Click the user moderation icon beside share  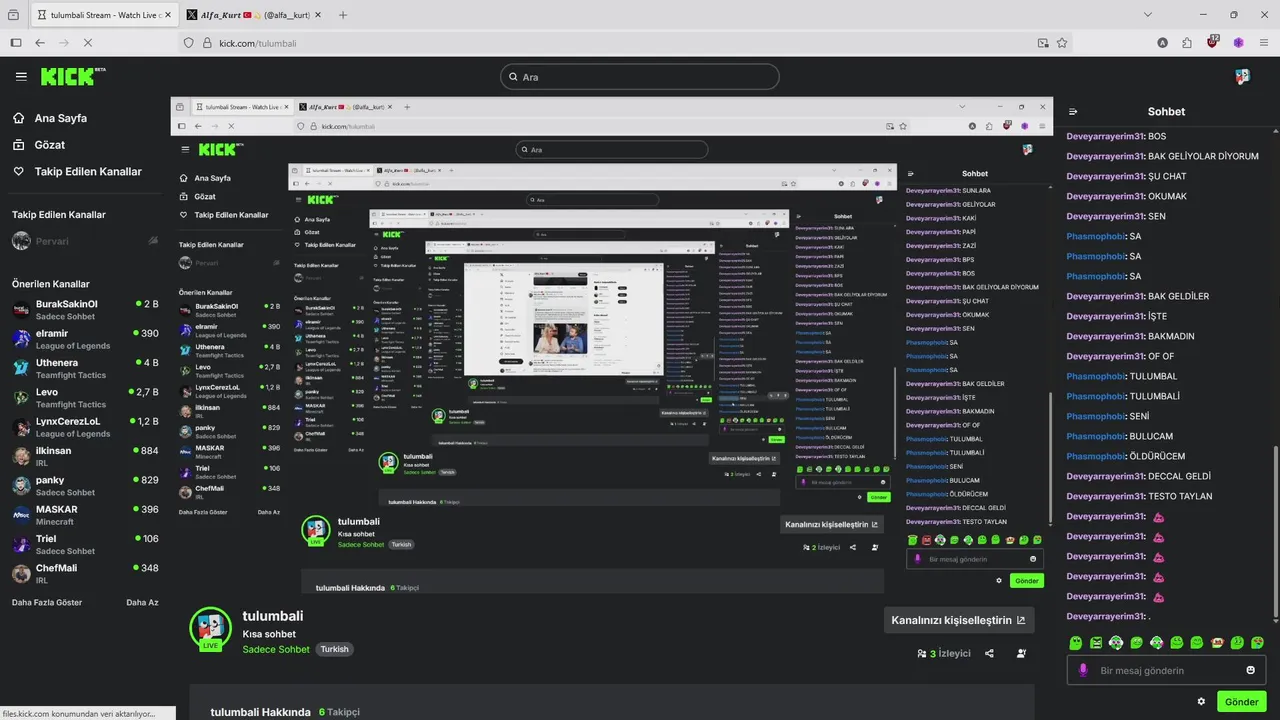[x=1021, y=653]
